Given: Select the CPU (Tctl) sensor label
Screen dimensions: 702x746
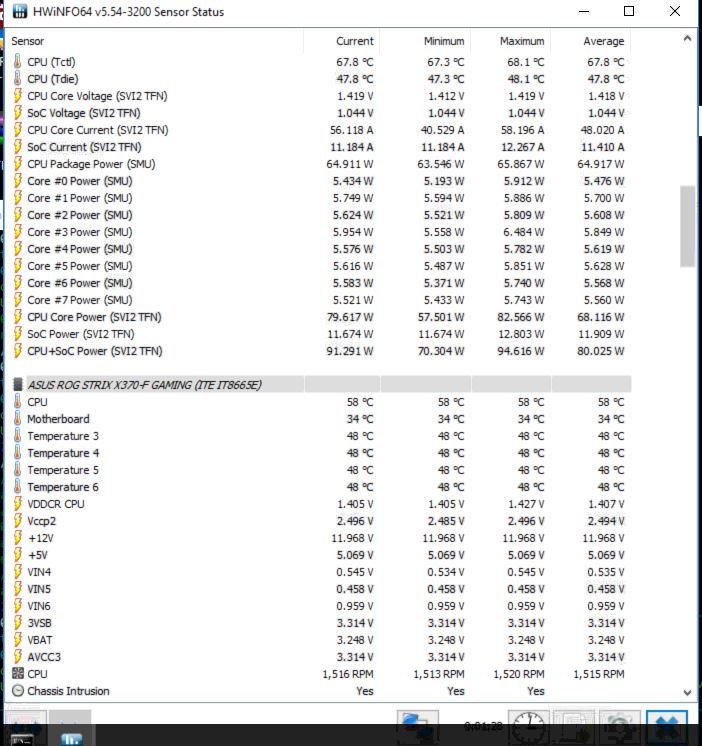Looking at the screenshot, I should (51, 62).
